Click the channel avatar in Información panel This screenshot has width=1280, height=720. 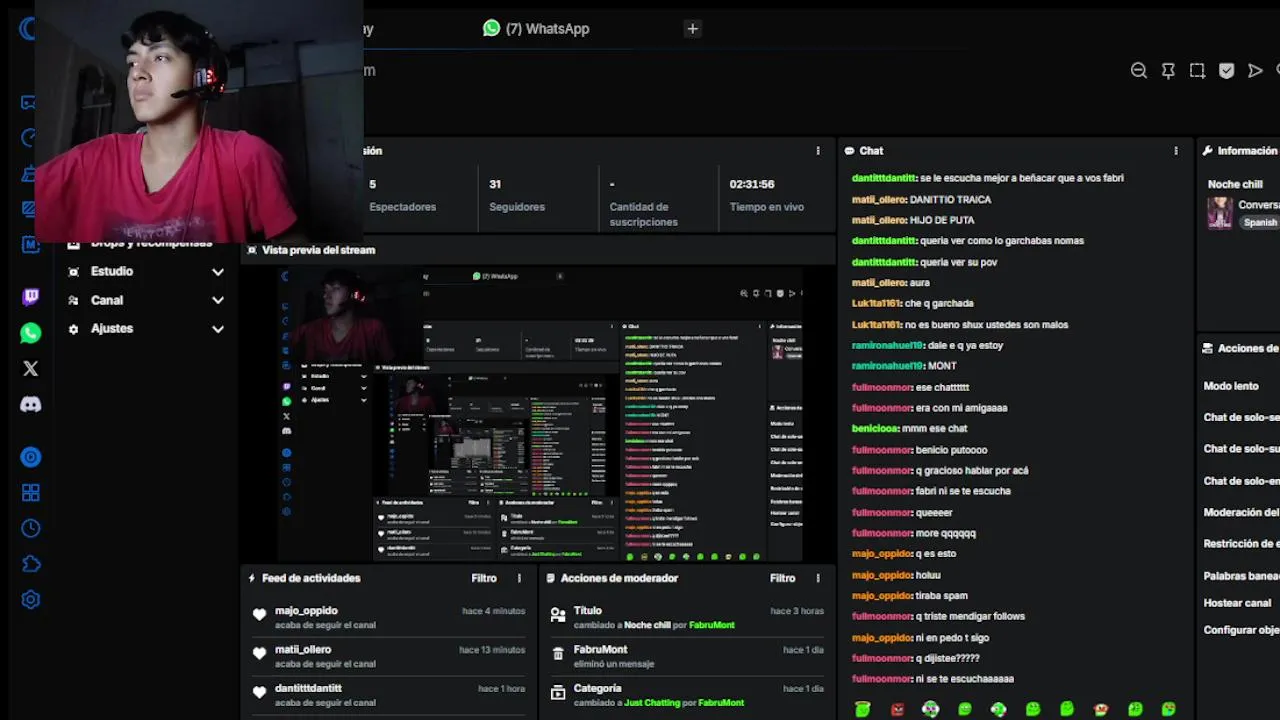coord(1220,212)
